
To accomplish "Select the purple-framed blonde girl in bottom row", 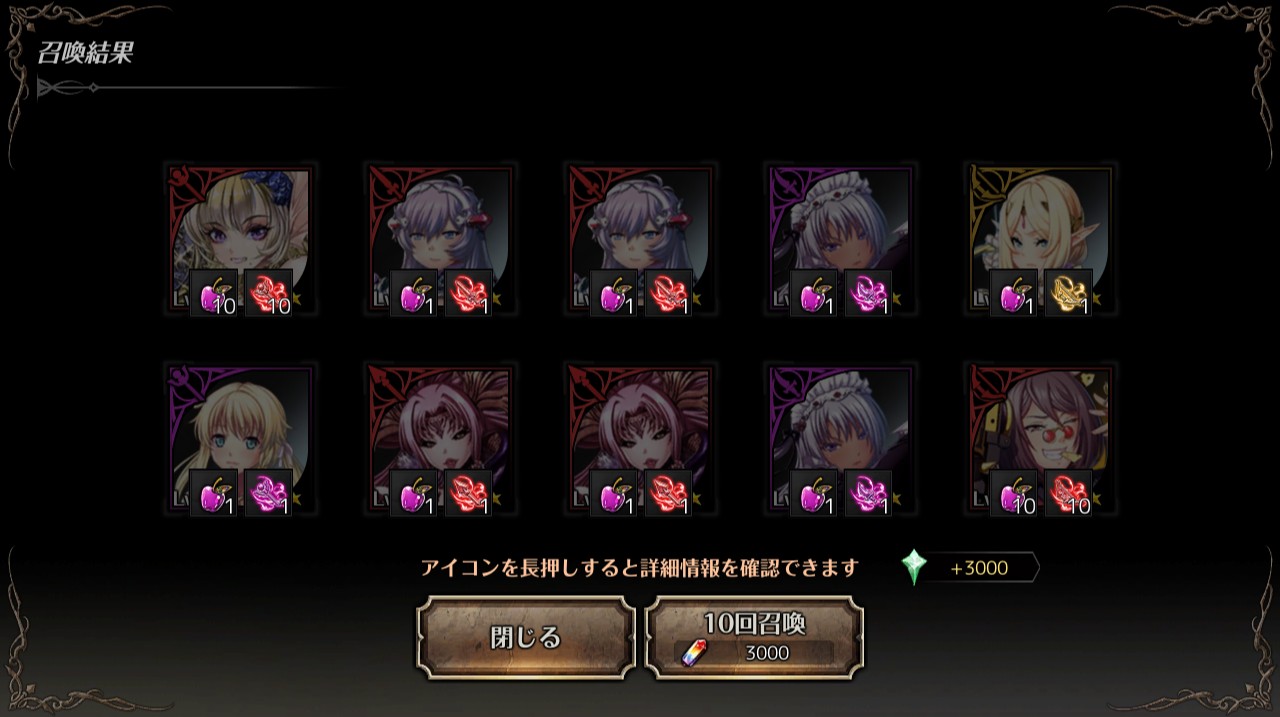I will [x=240, y=440].
